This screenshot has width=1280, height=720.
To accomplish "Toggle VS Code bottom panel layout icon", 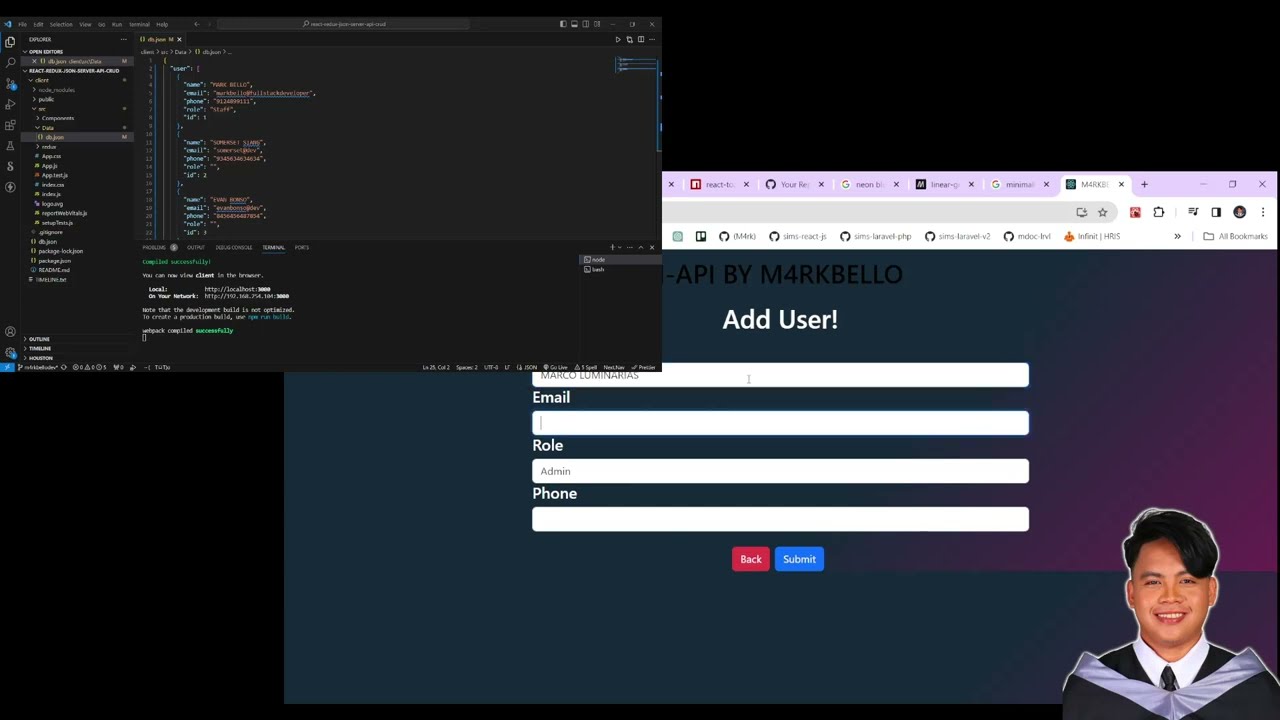I will 574,24.
